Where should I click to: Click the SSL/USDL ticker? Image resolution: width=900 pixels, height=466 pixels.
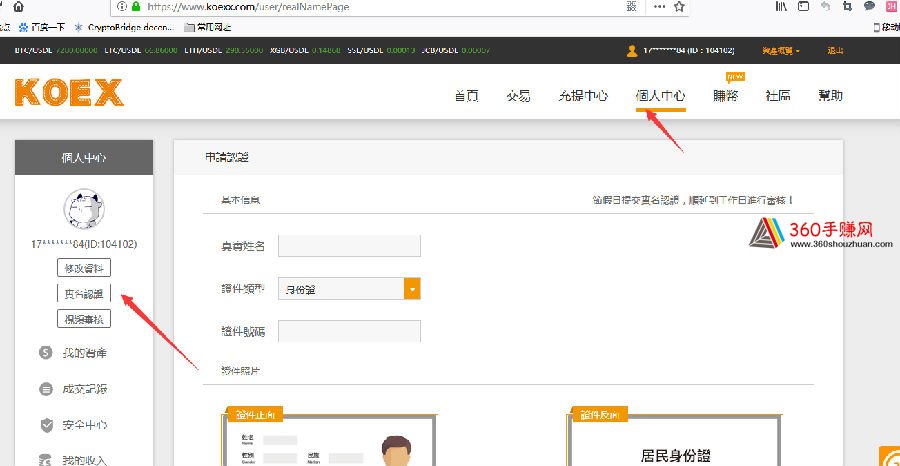coord(381,51)
